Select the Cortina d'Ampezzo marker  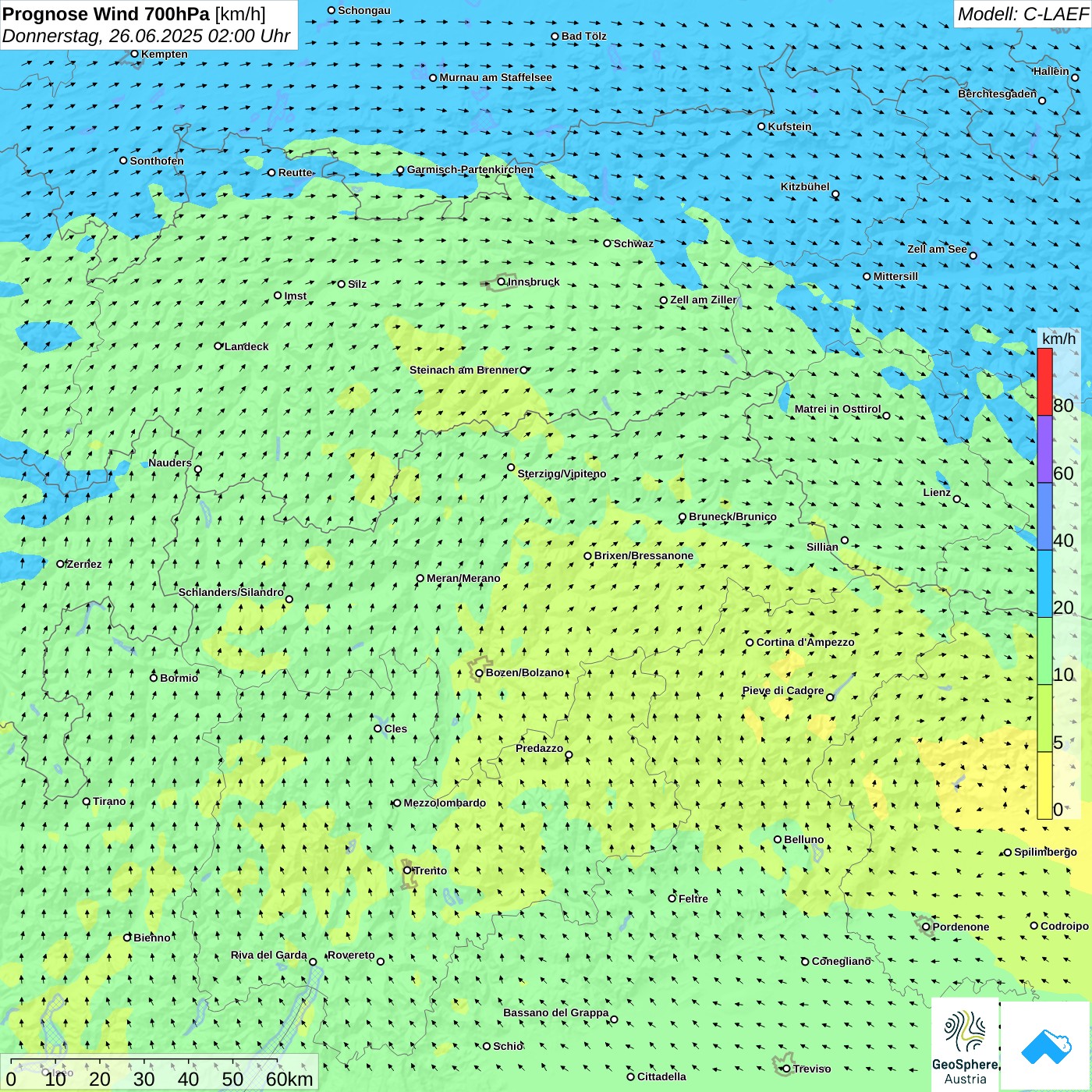750,643
